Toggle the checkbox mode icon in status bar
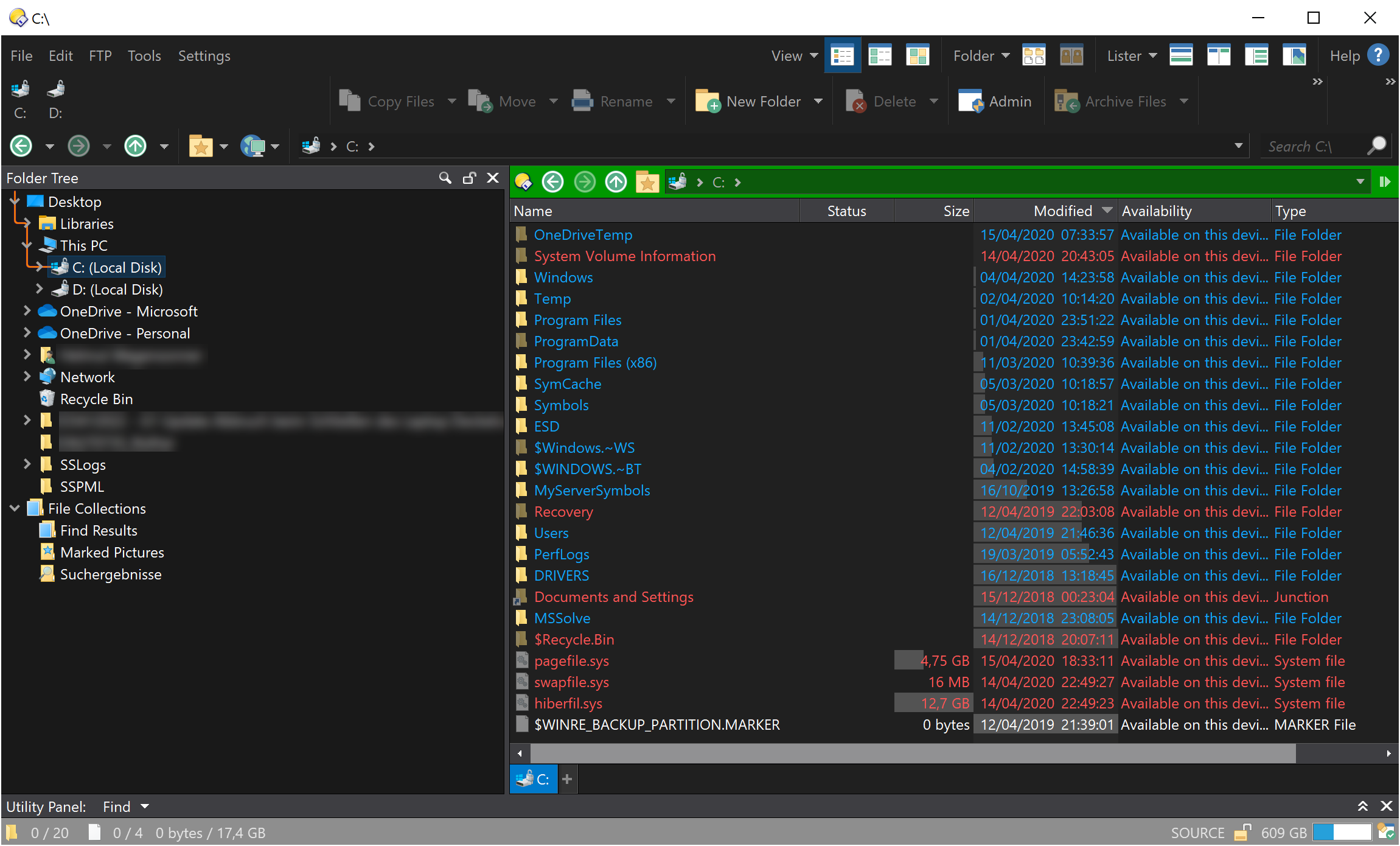This screenshot has width=1400, height=846. (1386, 832)
